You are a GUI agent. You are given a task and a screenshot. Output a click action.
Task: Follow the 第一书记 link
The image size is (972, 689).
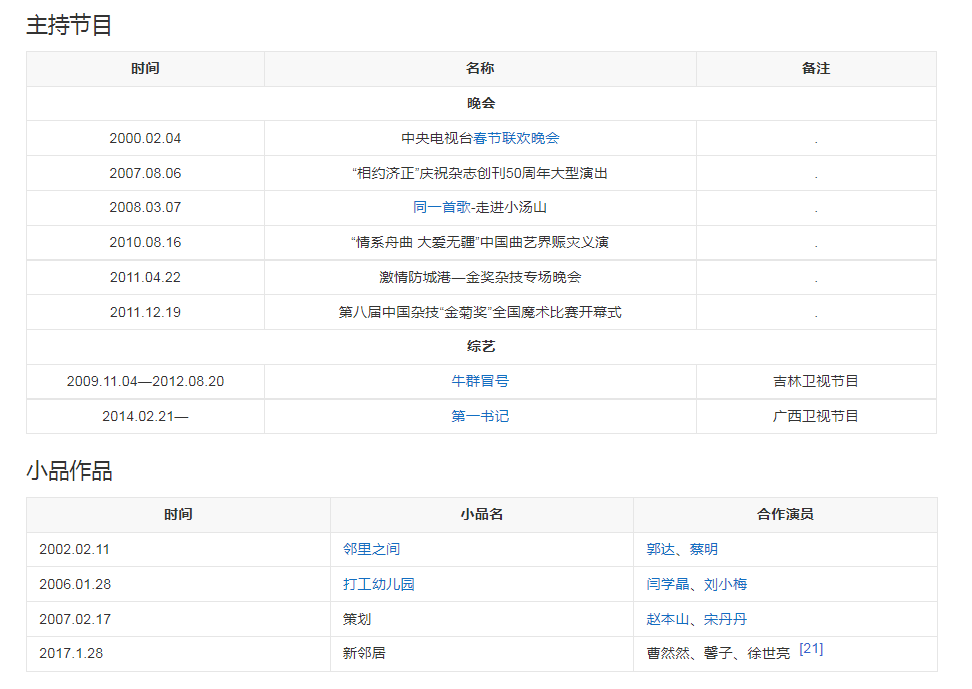click(480, 416)
